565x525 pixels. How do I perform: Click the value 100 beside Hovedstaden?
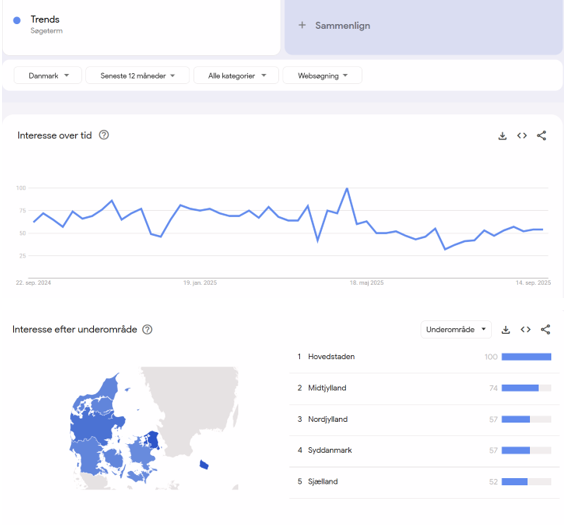491,357
